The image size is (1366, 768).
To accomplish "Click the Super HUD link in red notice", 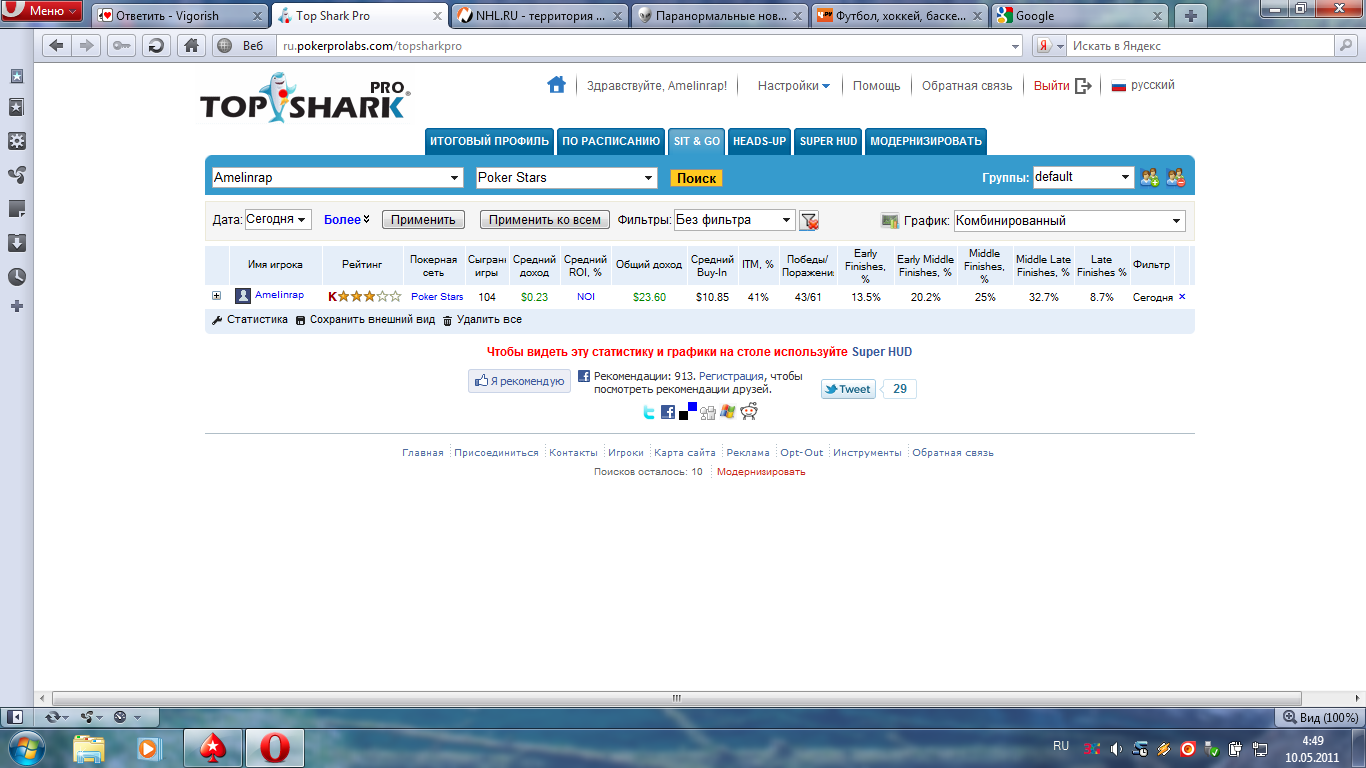I will 881,352.
